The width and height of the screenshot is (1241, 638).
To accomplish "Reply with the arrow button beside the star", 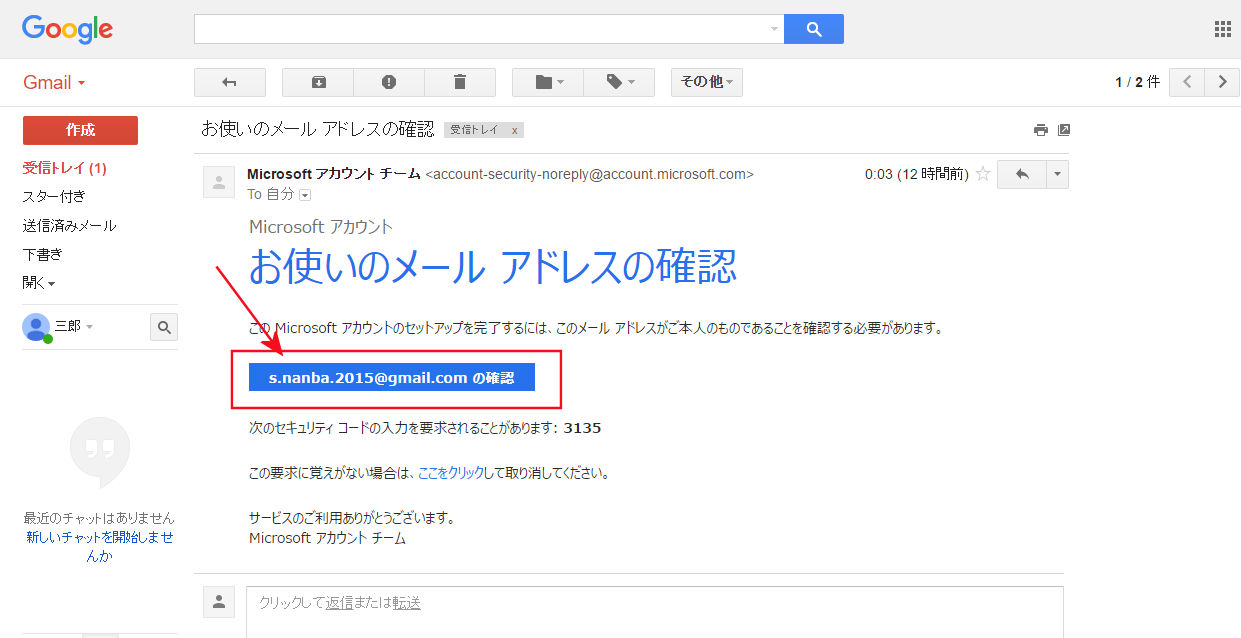I will [x=1022, y=174].
